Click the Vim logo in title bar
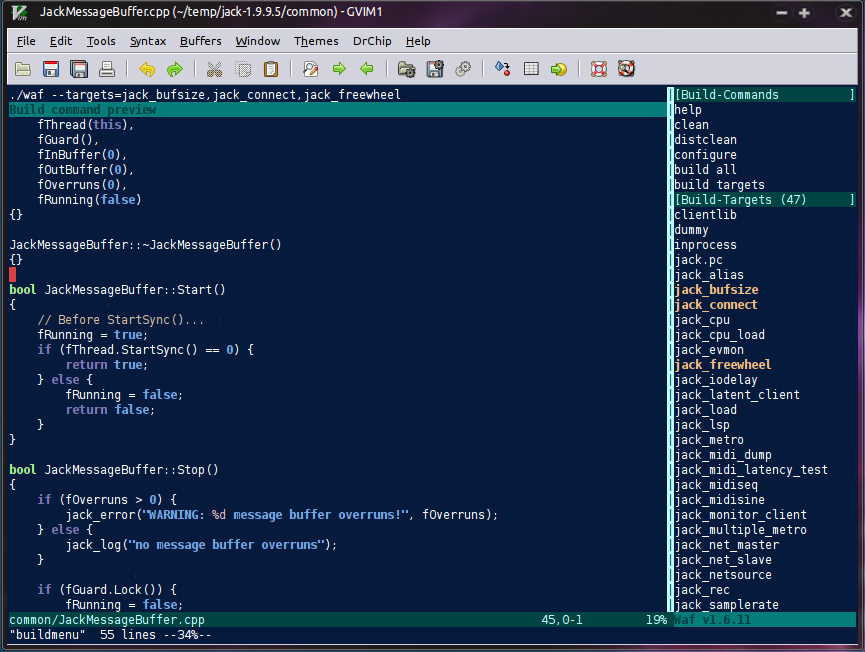This screenshot has width=865, height=652. tap(20, 13)
